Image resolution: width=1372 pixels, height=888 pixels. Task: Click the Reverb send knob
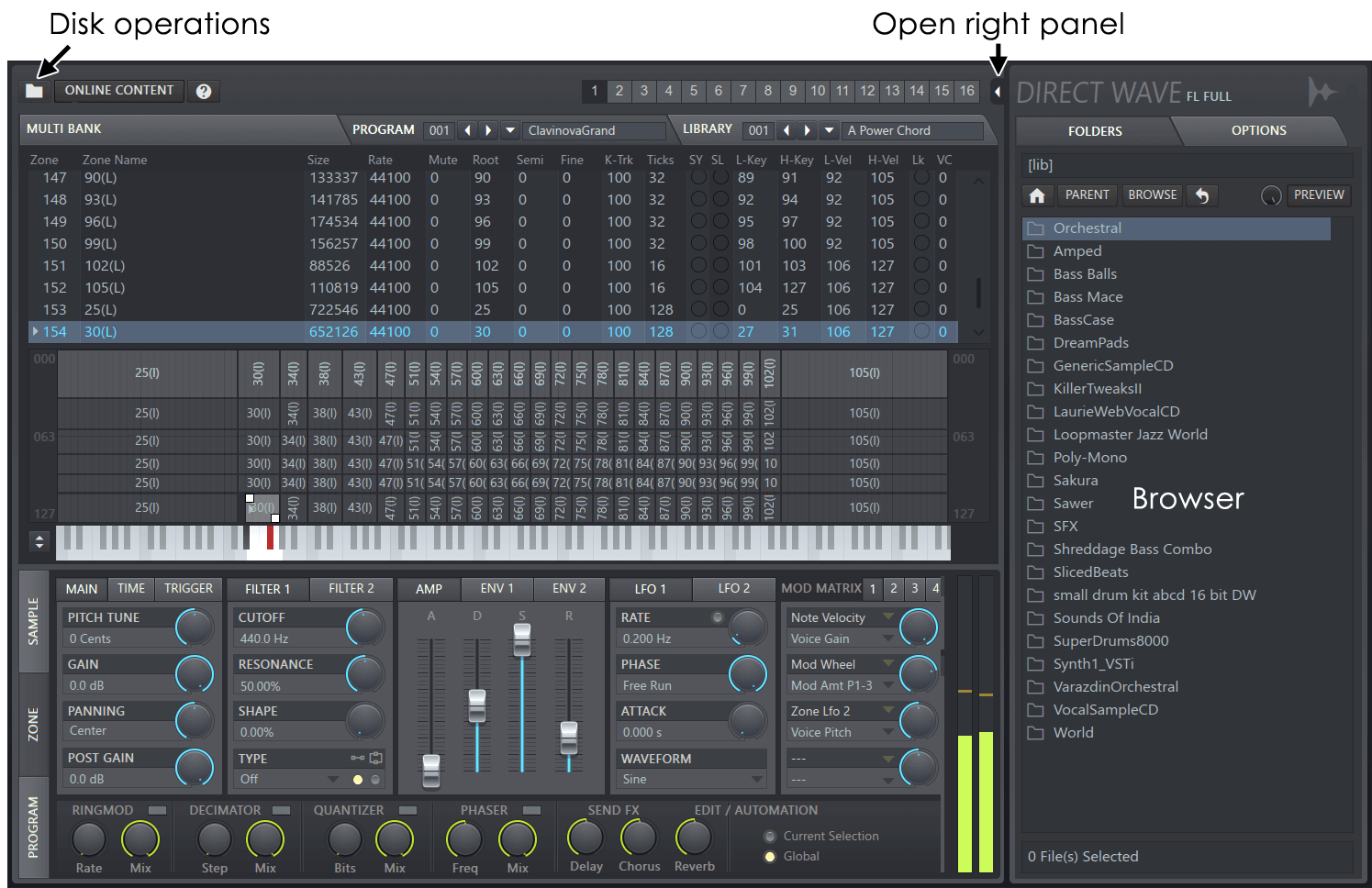coord(694,838)
